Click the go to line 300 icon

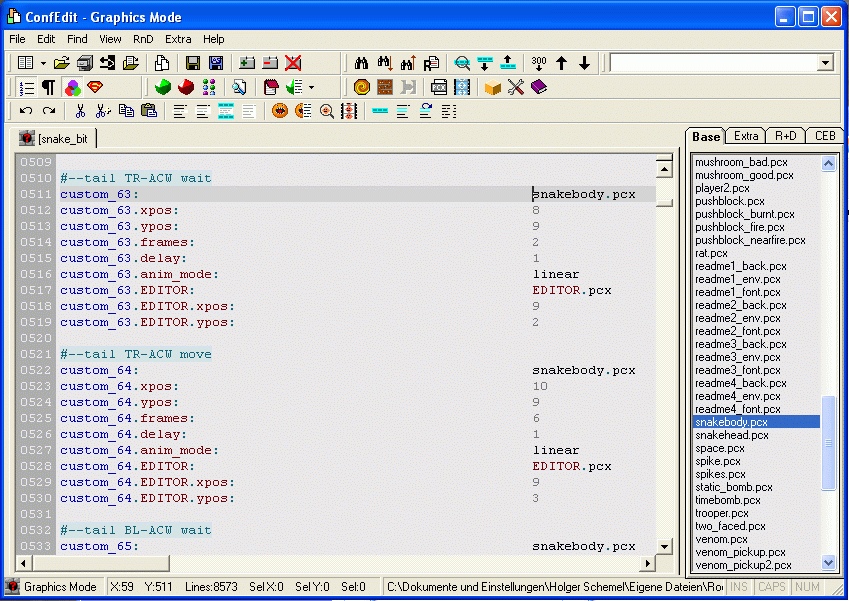[539, 63]
